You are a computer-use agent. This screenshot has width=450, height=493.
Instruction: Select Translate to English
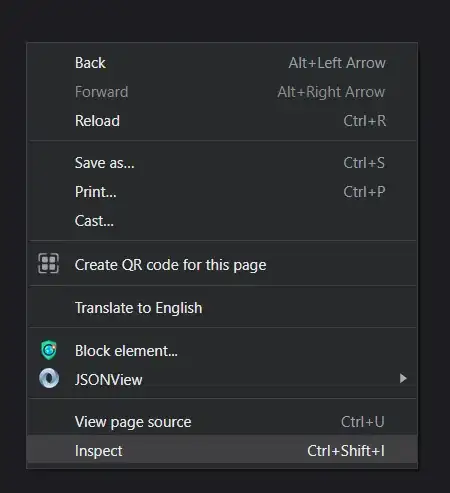click(x=222, y=308)
